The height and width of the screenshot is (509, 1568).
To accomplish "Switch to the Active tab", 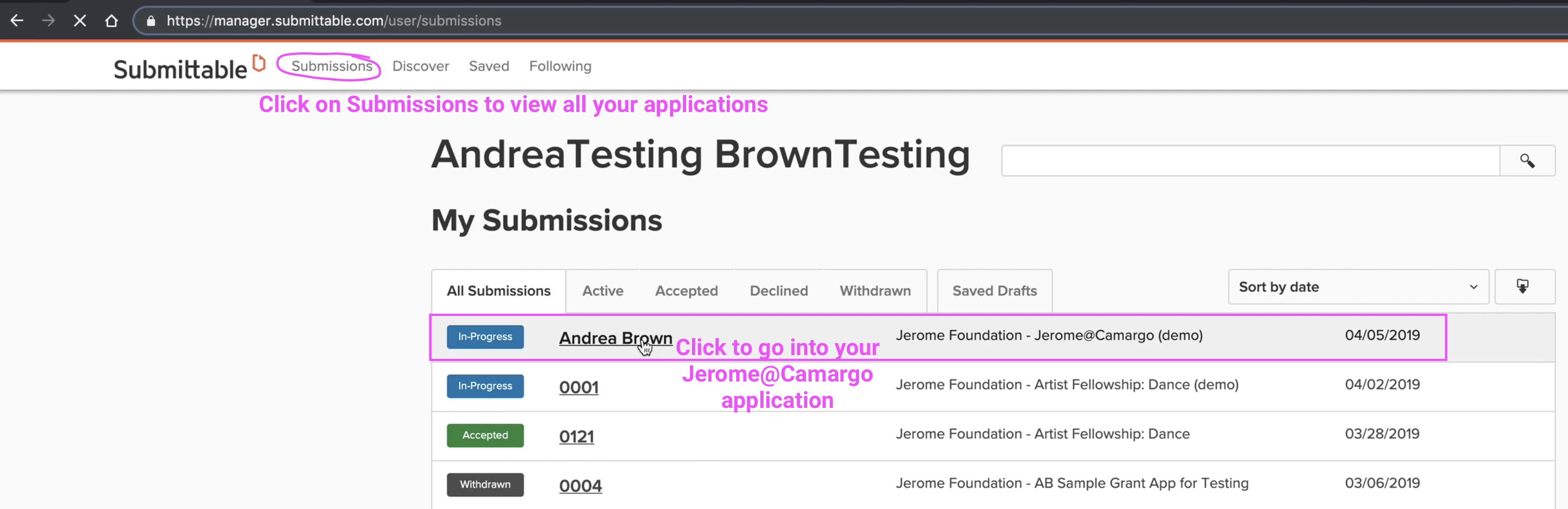I will (603, 290).
